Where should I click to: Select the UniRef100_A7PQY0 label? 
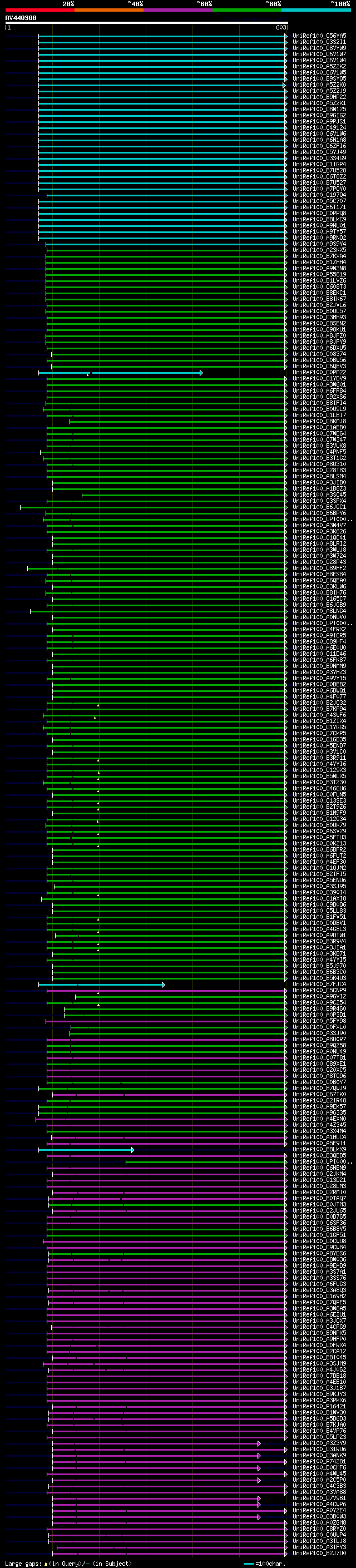319,189
